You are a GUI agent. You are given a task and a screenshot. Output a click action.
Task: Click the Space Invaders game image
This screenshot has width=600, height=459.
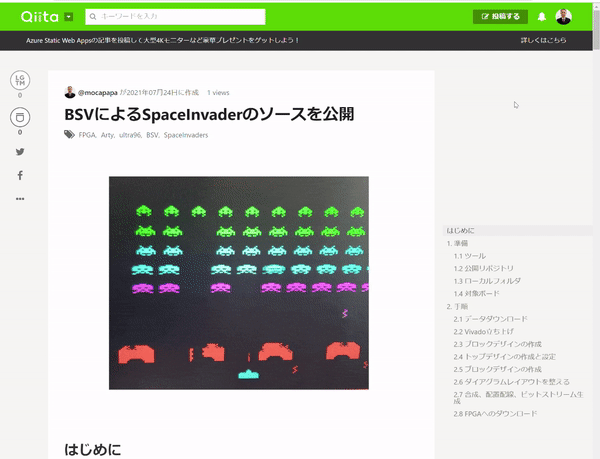[x=238, y=282]
